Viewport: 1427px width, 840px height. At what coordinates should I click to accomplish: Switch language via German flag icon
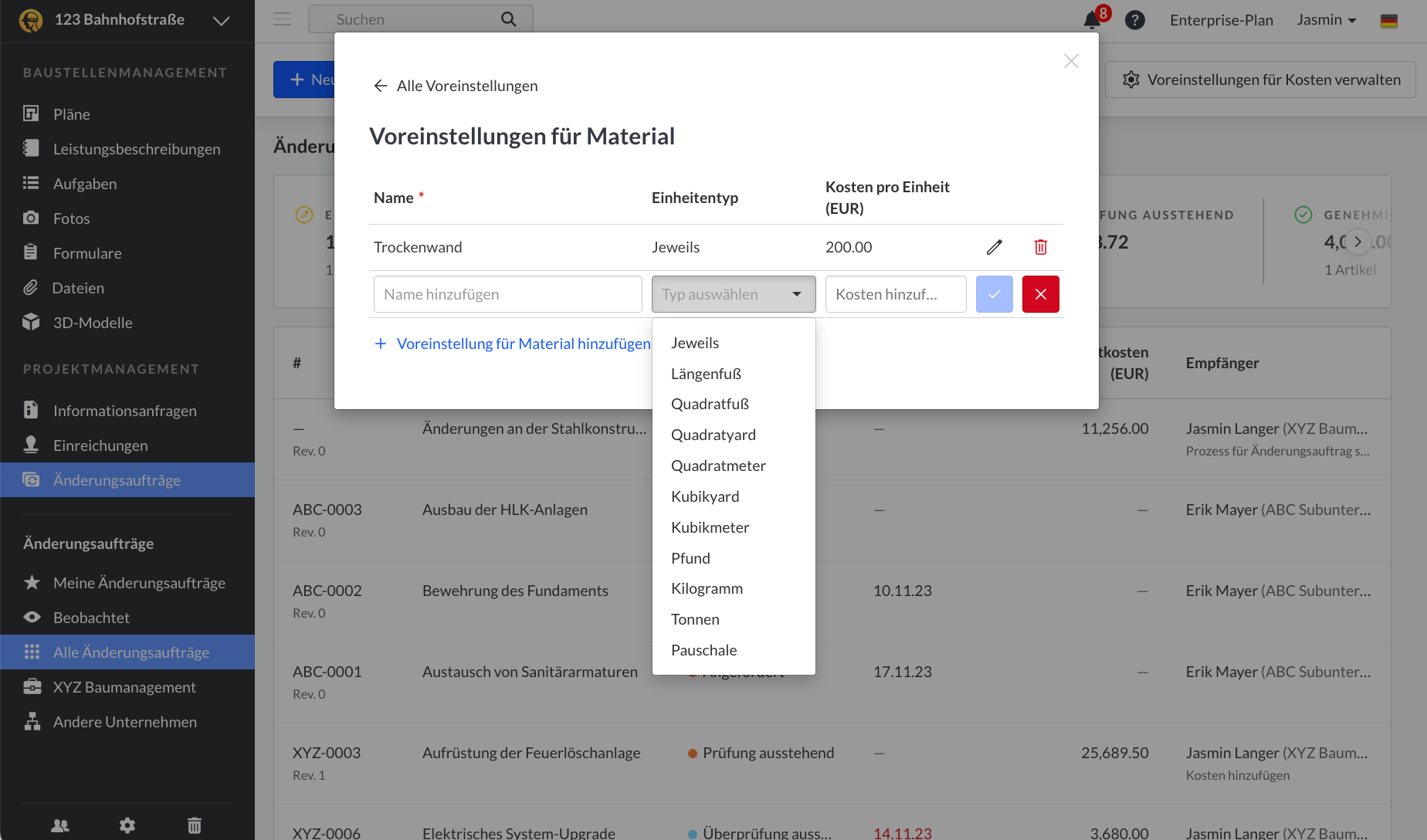tap(1389, 21)
